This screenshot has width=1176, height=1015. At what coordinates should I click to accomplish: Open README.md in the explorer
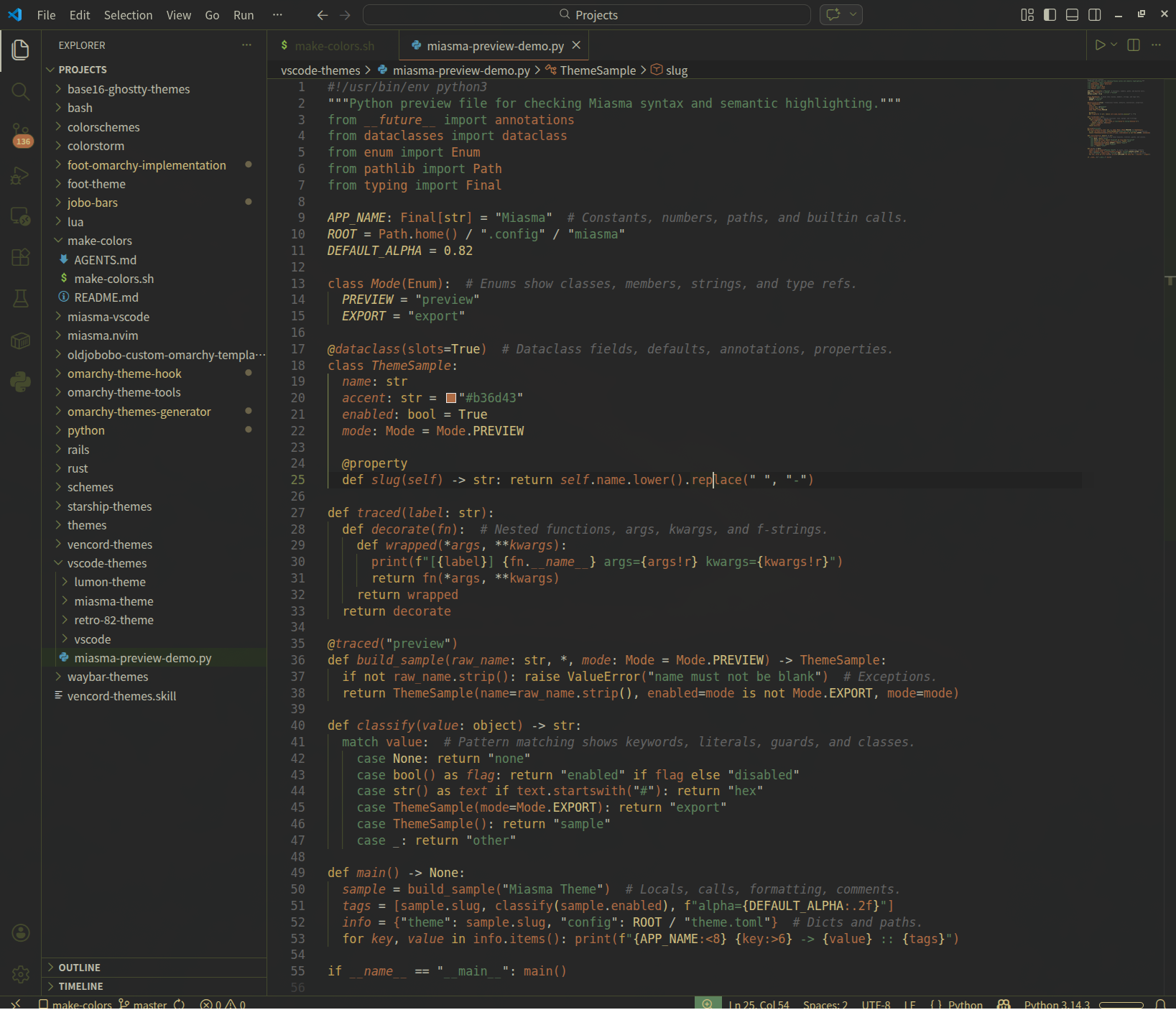pos(154,297)
